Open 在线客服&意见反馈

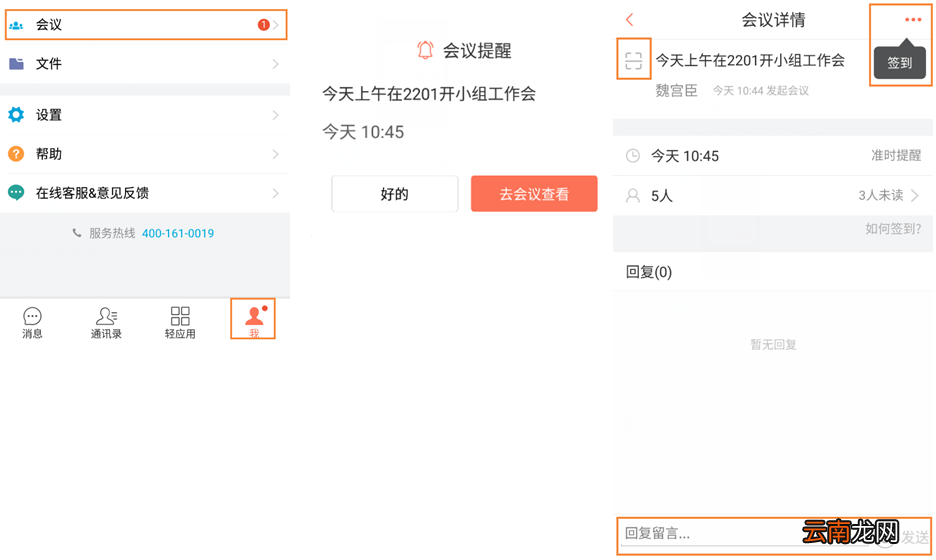(145, 193)
